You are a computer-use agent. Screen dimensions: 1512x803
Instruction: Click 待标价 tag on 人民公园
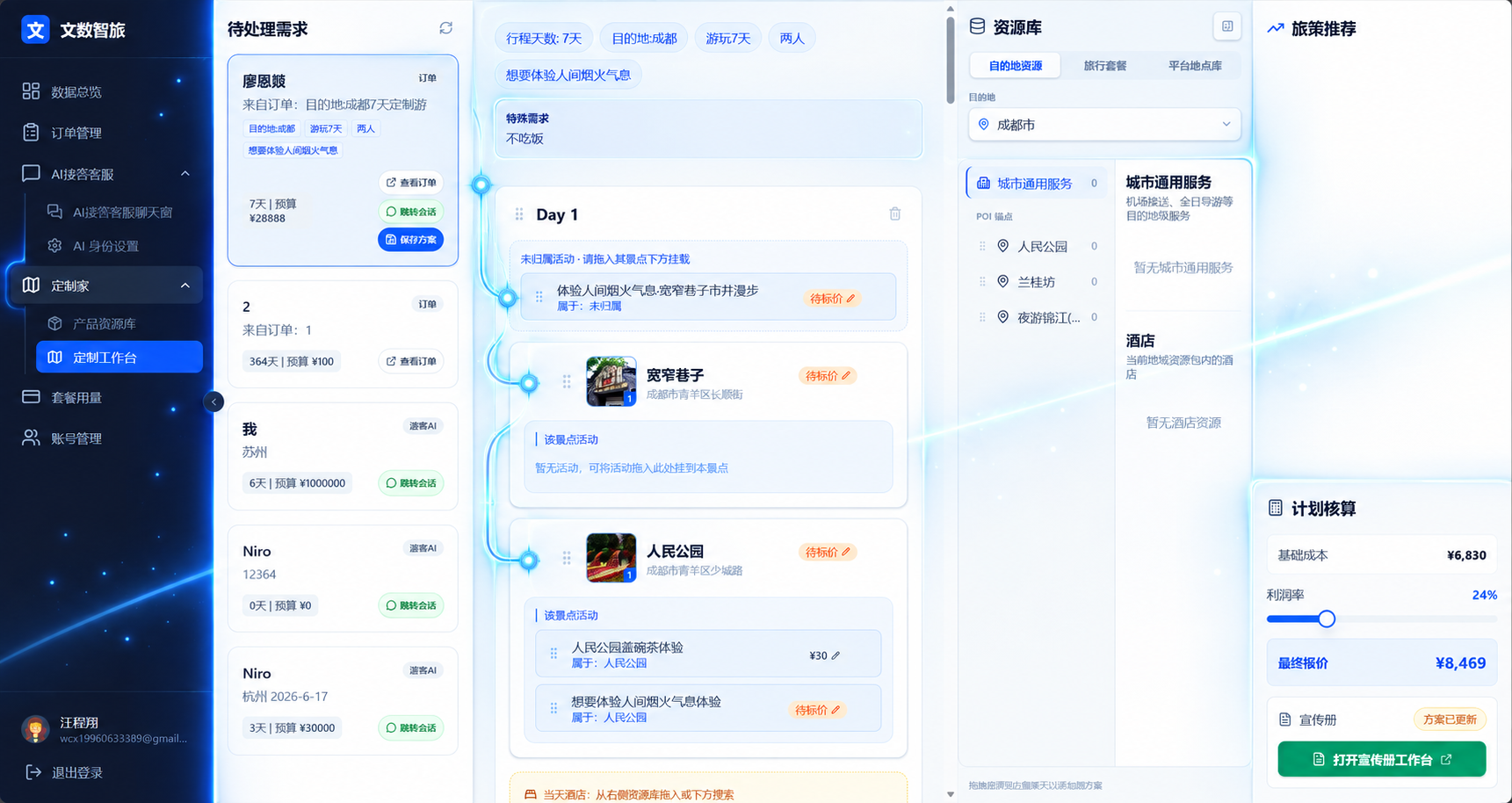pos(828,552)
